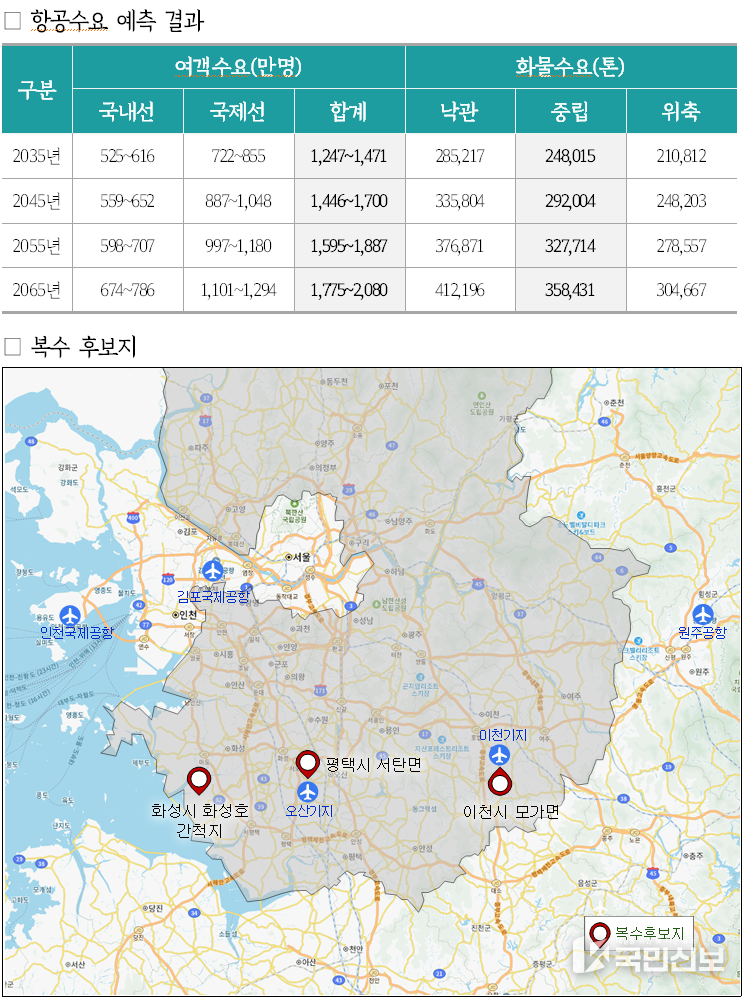Click the 화성시 화성호 간척지 candidate marker
The height and width of the screenshot is (999, 745).
click(199, 781)
